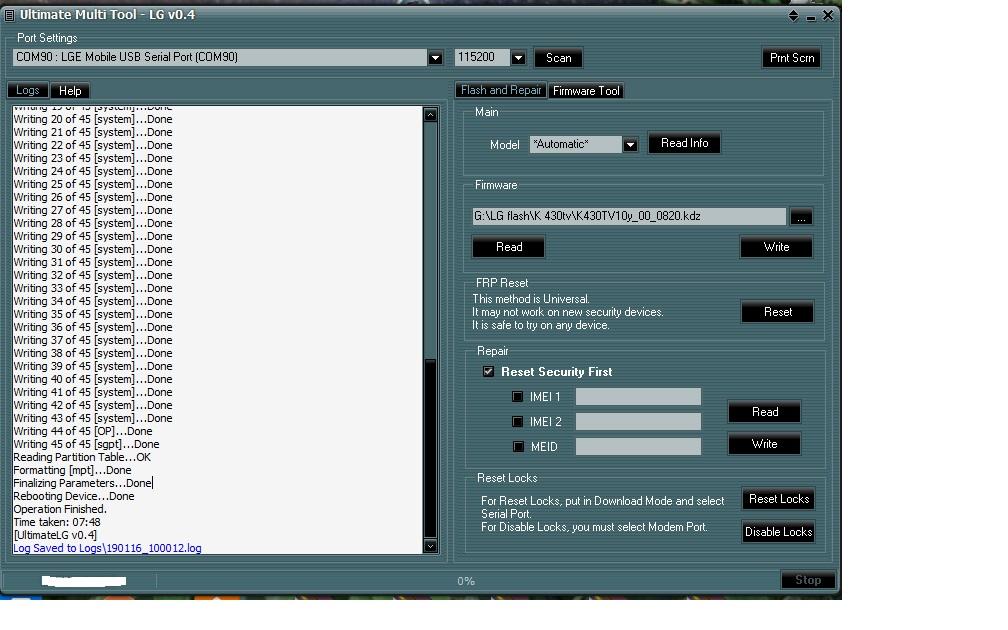Click Write button in Repair section
Viewport: 1008px width, 630px height.
764,444
